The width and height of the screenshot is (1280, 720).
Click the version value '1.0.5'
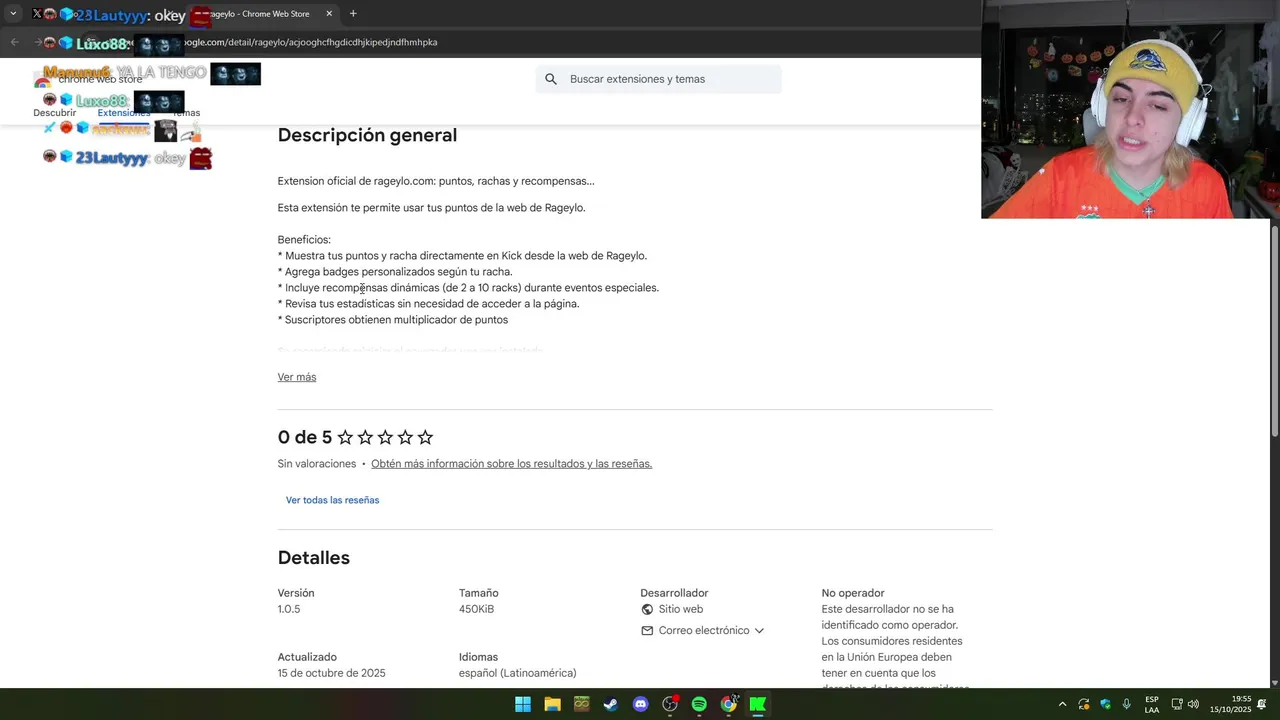click(289, 609)
